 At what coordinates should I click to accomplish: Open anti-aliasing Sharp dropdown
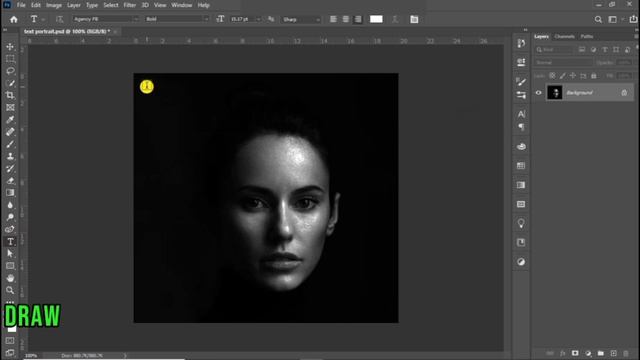point(302,19)
